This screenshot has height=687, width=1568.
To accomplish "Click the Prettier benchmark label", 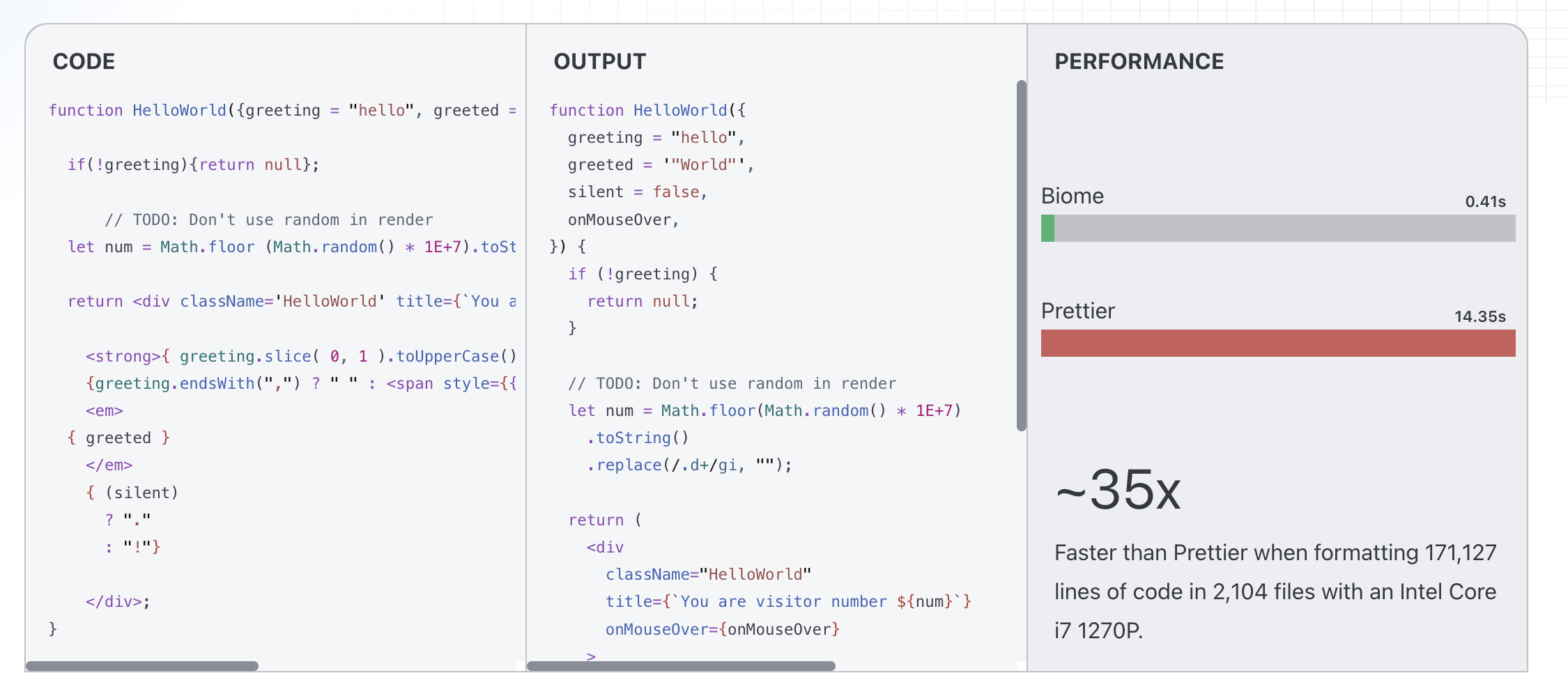I will [x=1077, y=311].
